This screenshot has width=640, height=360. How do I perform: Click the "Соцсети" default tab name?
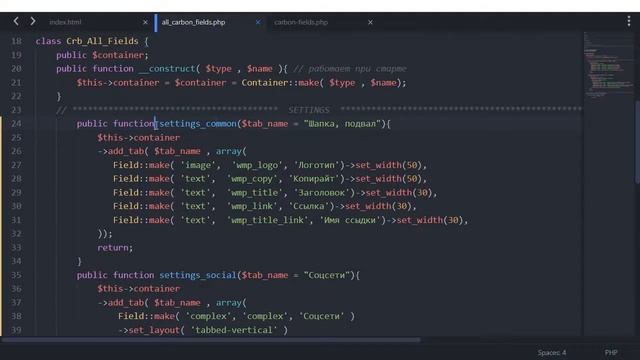327,275
